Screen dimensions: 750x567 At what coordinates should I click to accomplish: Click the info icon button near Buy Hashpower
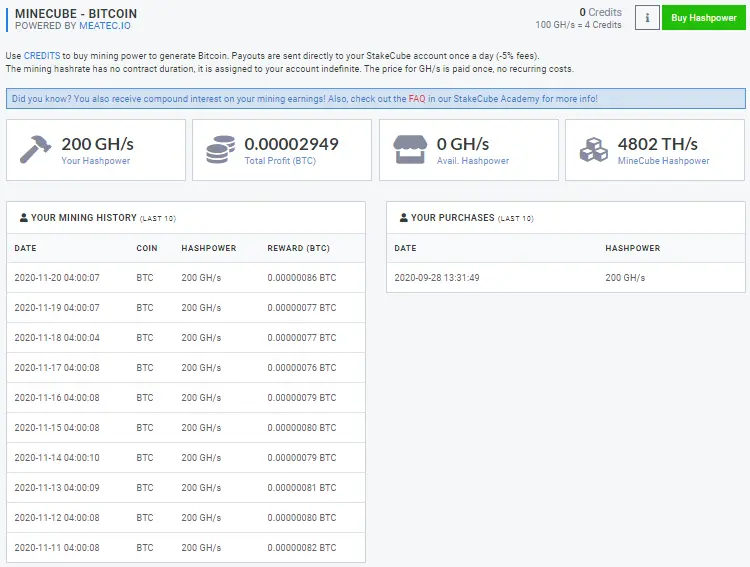click(647, 18)
